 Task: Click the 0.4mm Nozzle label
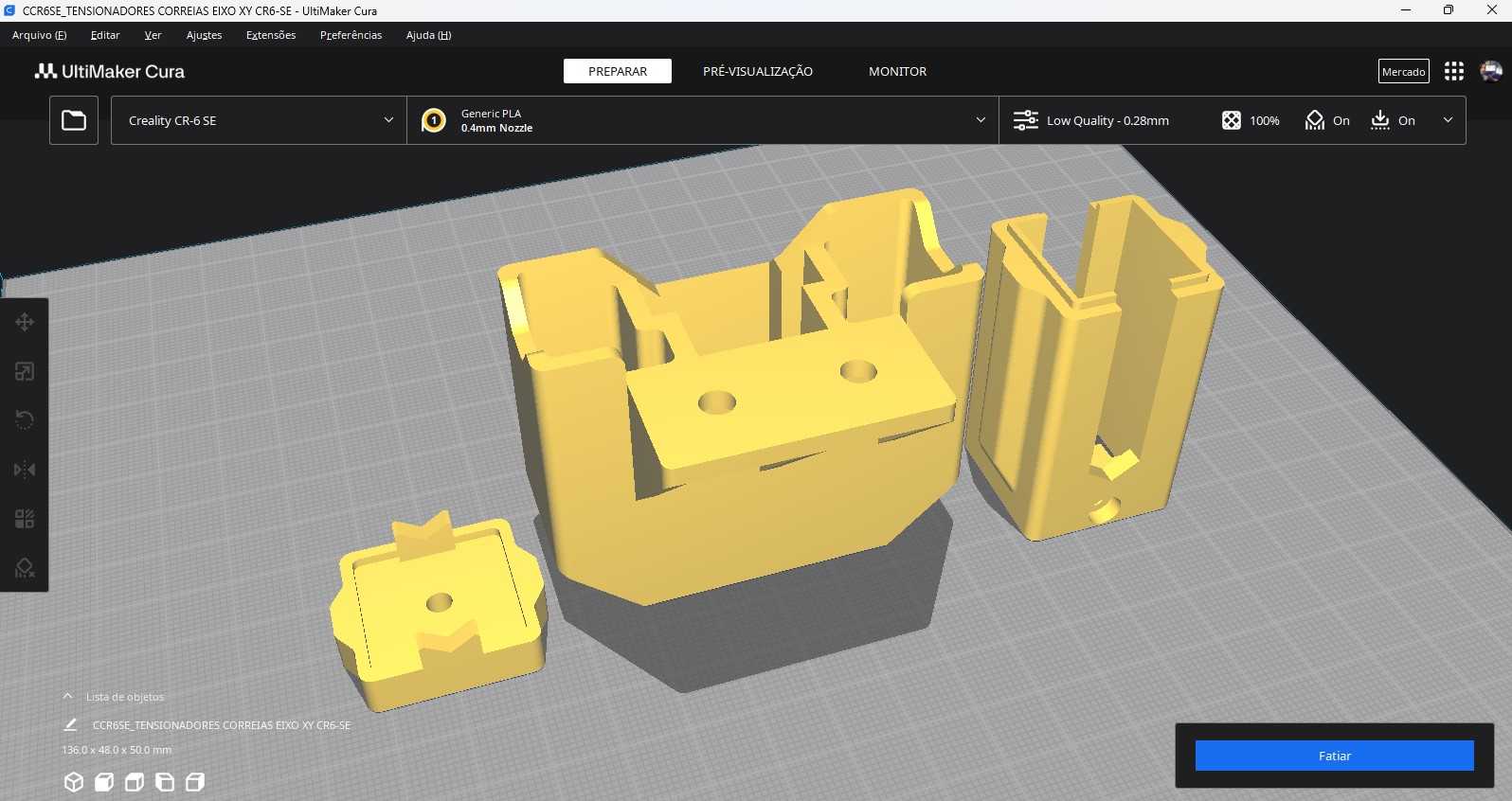[496, 128]
